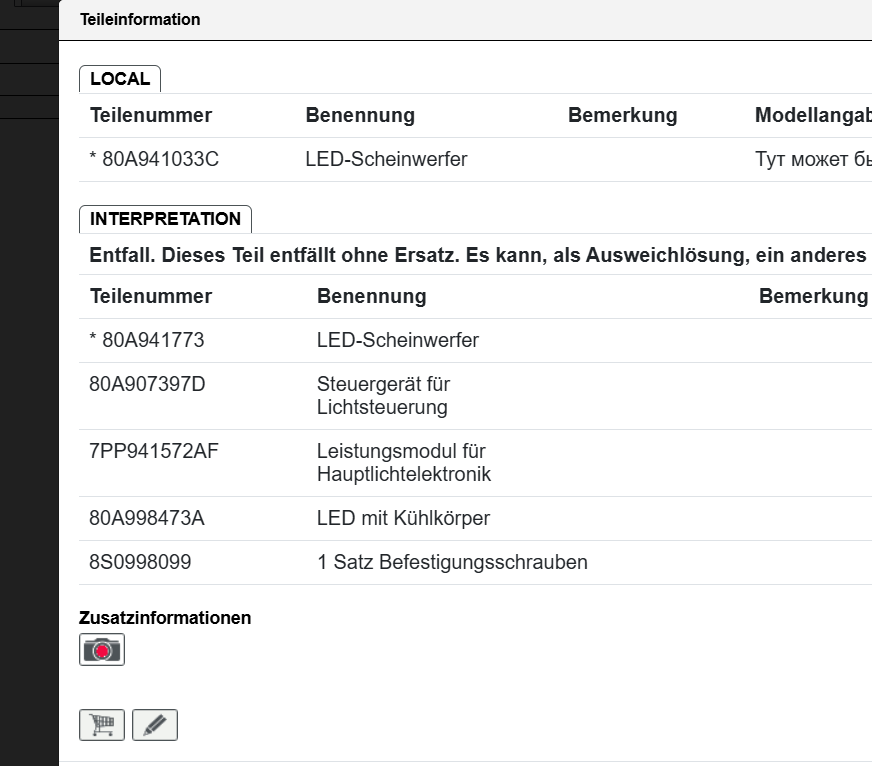Click part number 80A907397D
The image size is (872, 766).
(x=147, y=384)
